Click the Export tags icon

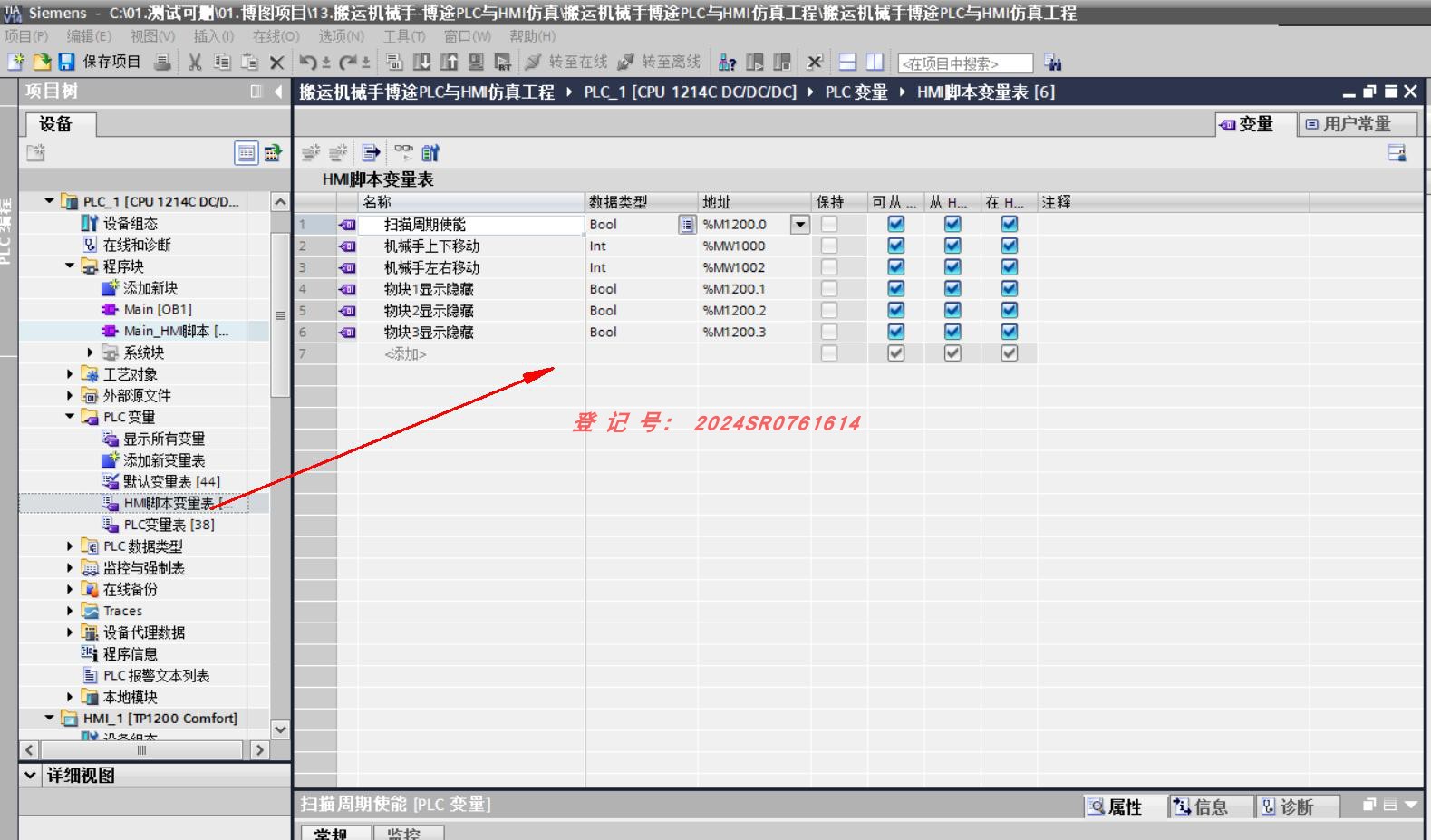click(371, 152)
